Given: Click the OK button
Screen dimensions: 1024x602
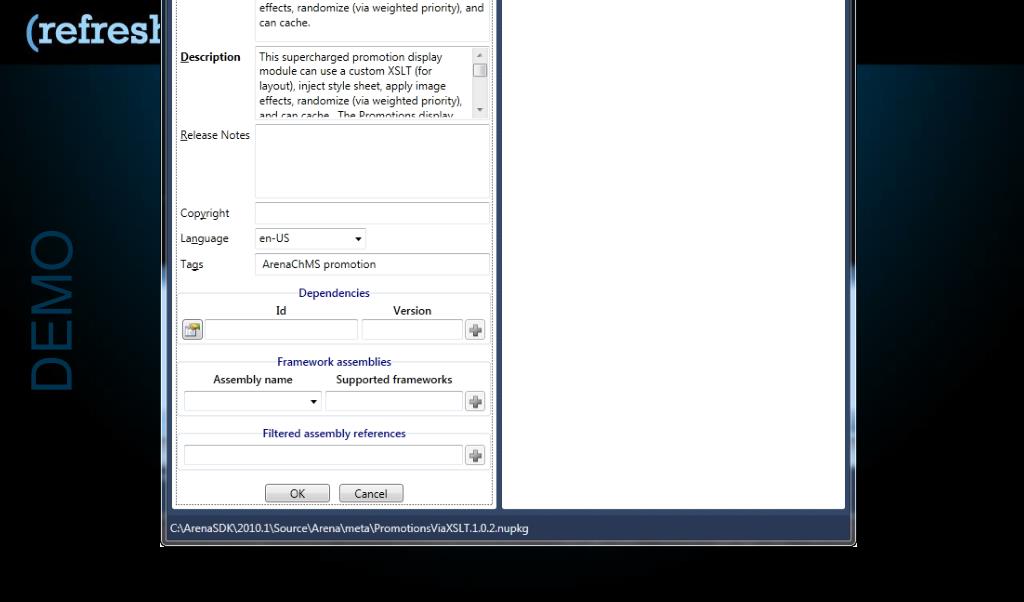Looking at the screenshot, I should pyautogui.click(x=297, y=494).
